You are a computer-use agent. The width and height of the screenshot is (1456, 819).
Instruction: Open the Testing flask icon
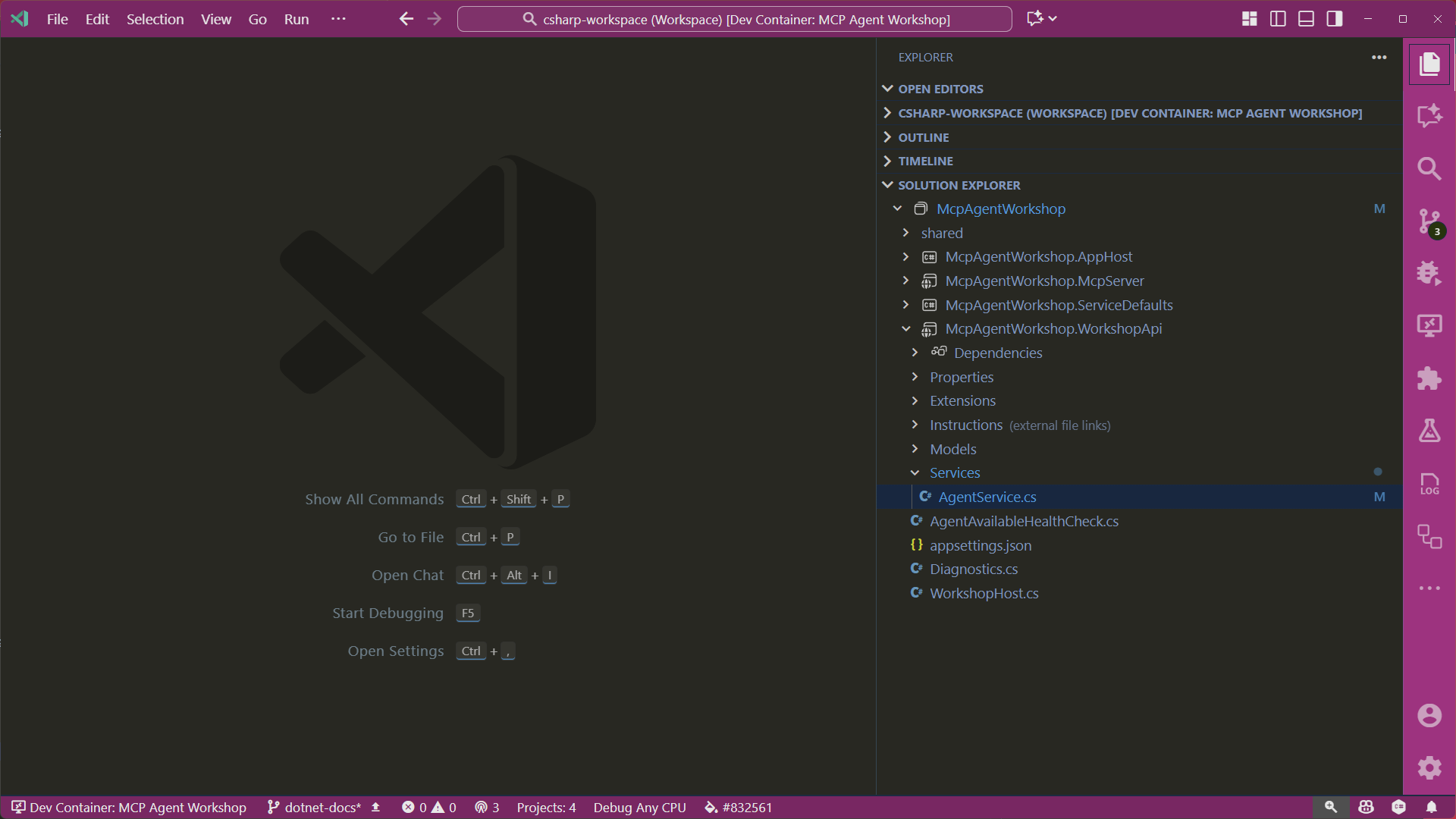click(x=1429, y=431)
